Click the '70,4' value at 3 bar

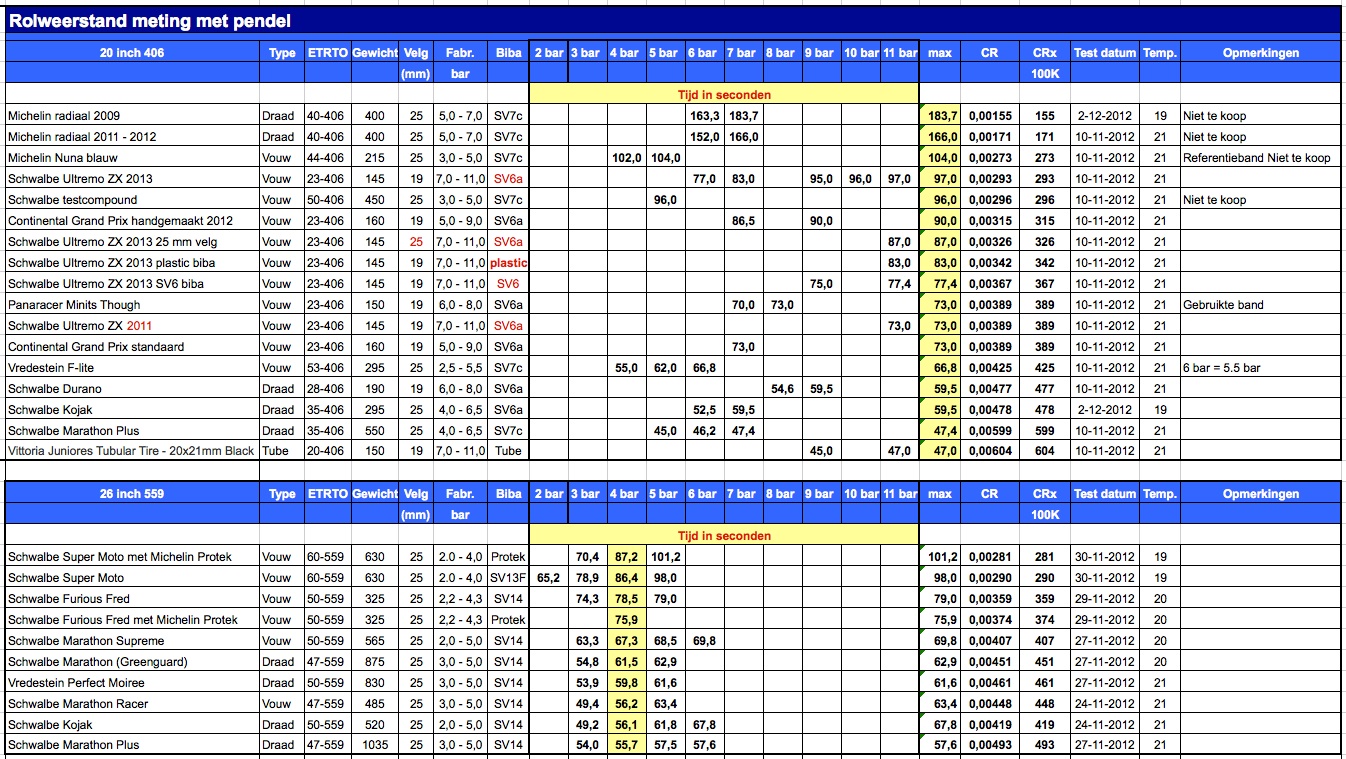587,557
